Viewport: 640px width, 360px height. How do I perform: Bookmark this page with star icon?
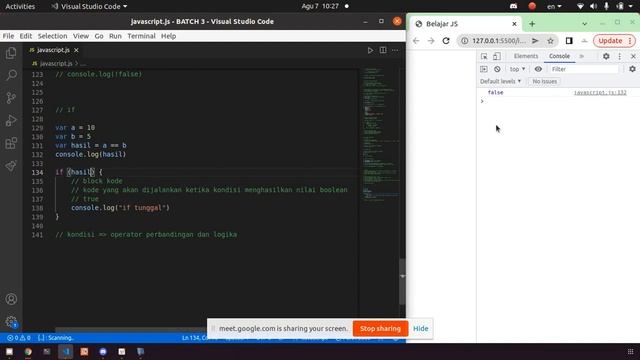coord(551,41)
